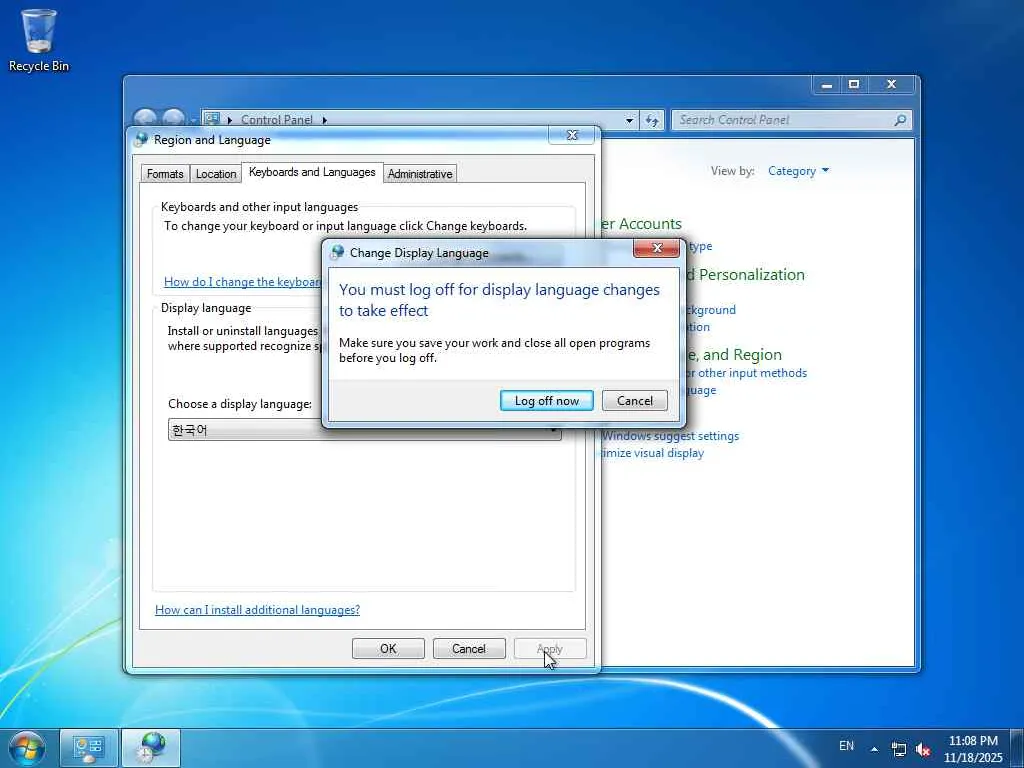Image resolution: width=1024 pixels, height=768 pixels.
Task: Close the Region and Language window
Action: pyautogui.click(x=573, y=135)
